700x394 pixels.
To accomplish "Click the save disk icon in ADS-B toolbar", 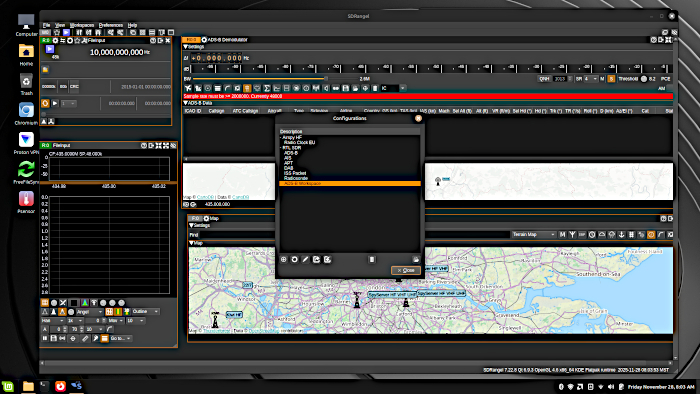I will point(346,88).
